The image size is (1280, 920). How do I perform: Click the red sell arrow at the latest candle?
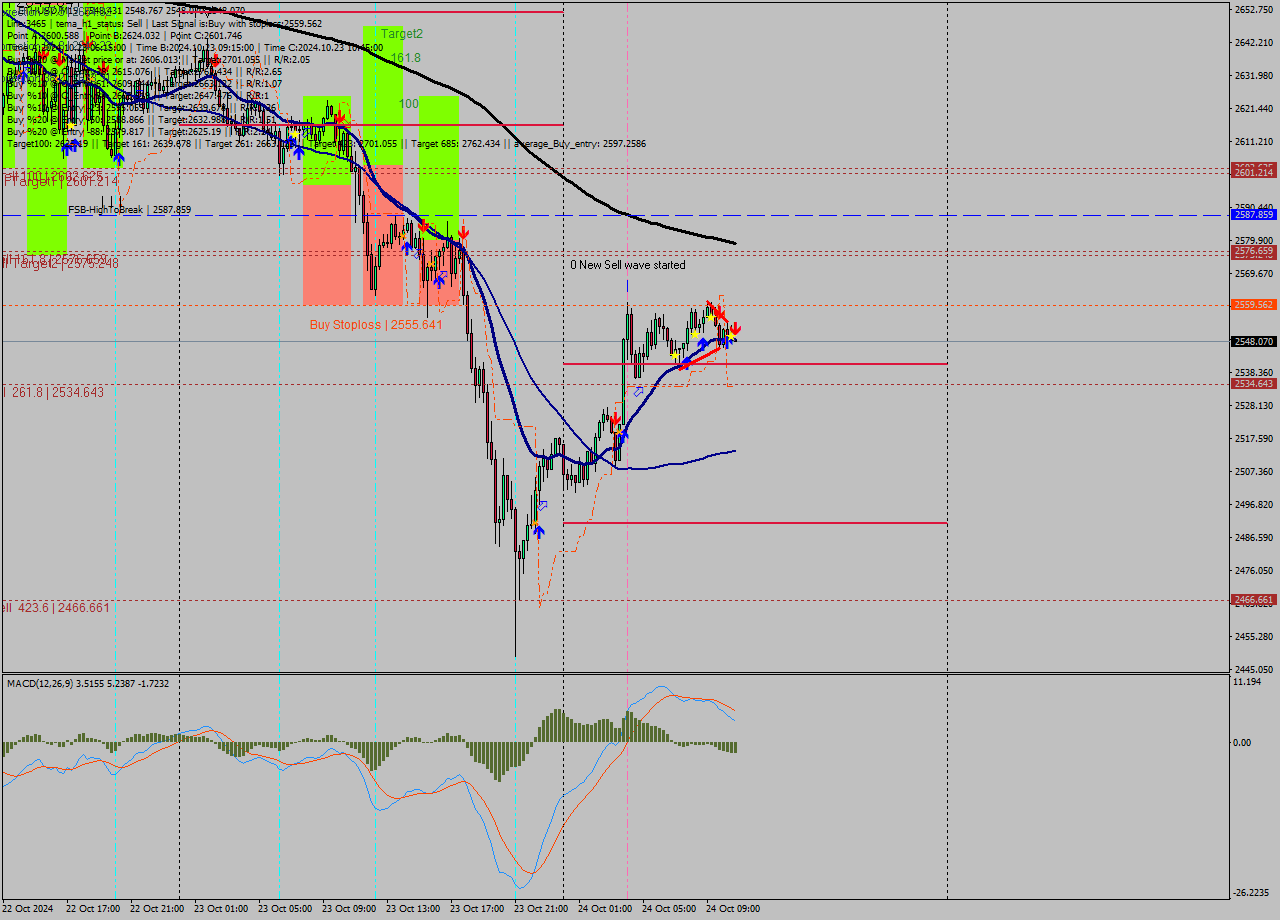coord(736,328)
